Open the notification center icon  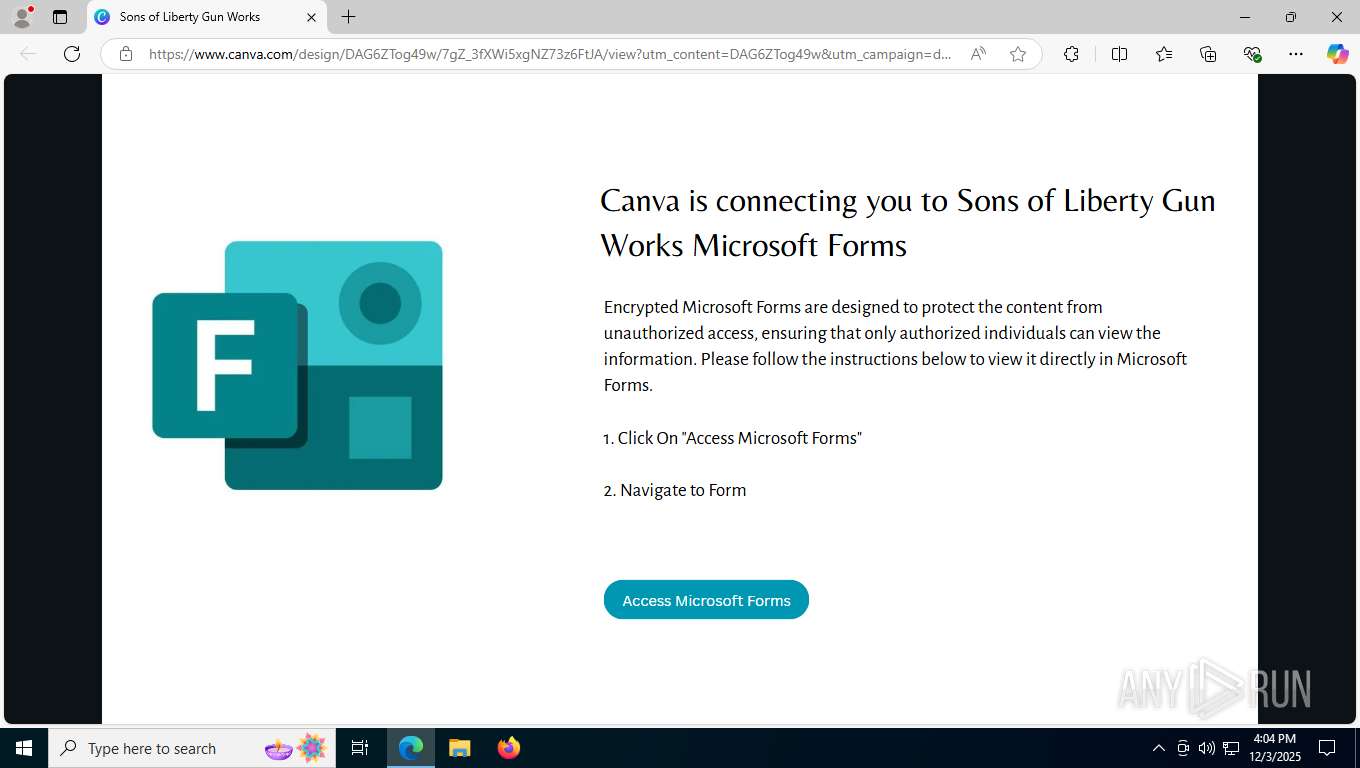point(1327,748)
